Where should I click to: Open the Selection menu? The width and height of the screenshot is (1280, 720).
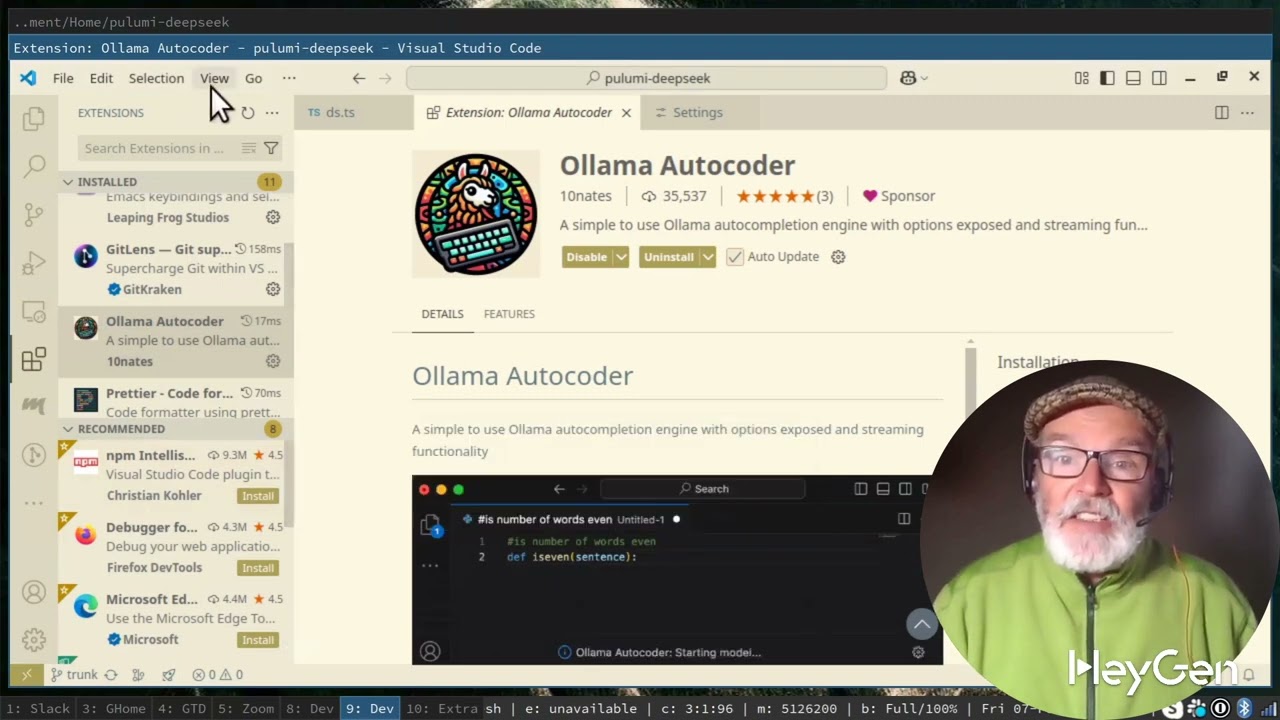(156, 78)
